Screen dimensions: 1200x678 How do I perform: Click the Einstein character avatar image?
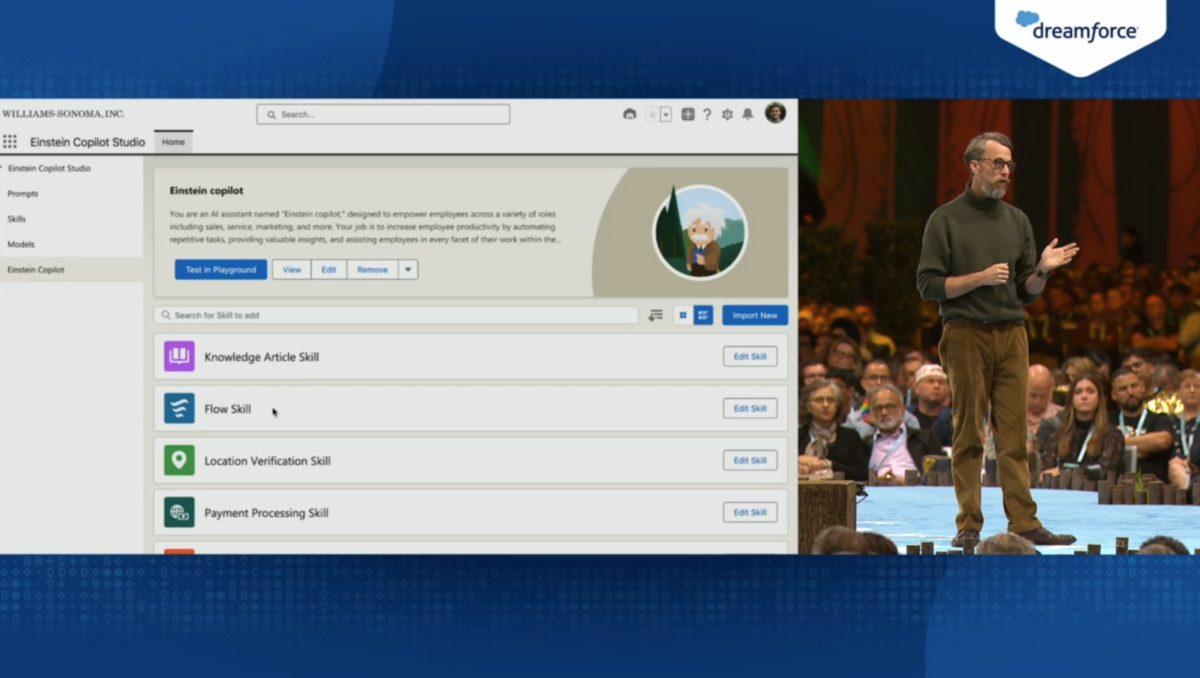pos(700,232)
